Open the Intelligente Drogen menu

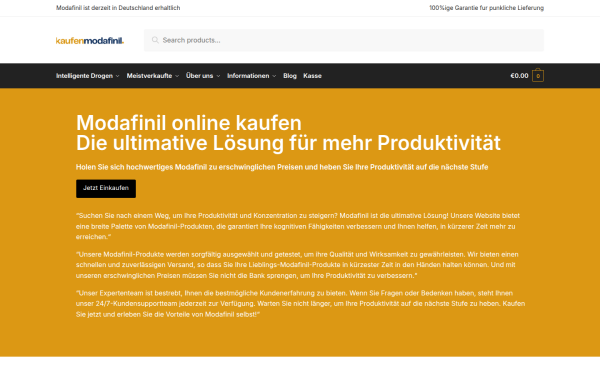click(x=84, y=76)
